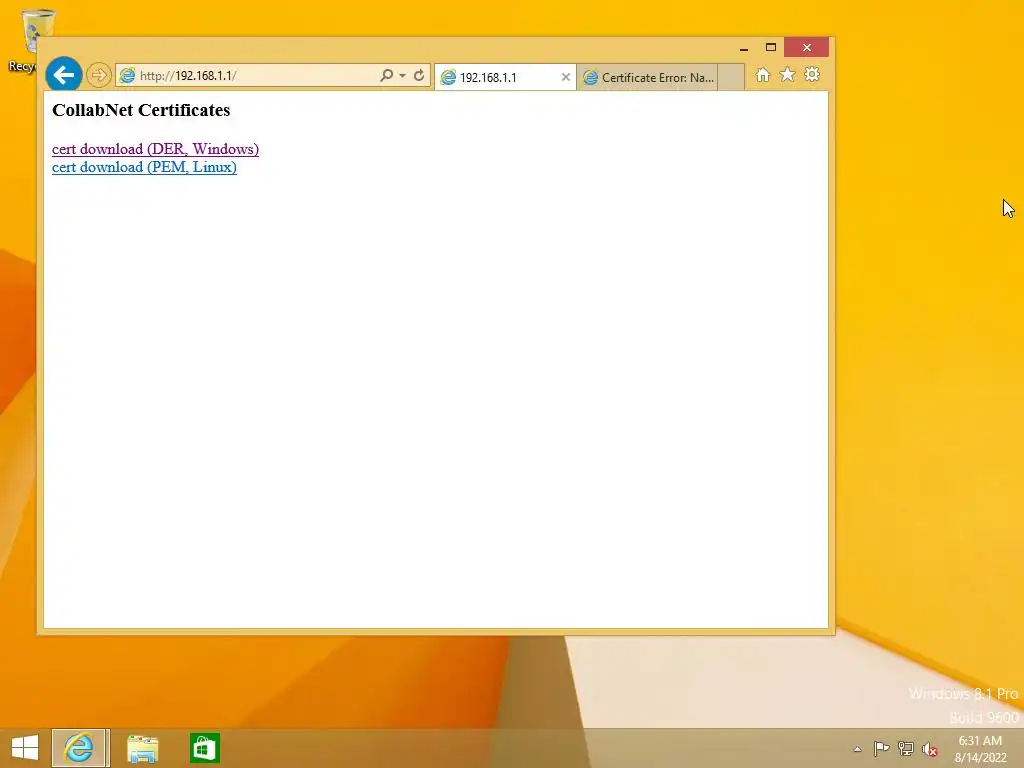The height and width of the screenshot is (768, 1024).
Task: Open Action Center flag icon
Action: (881, 748)
